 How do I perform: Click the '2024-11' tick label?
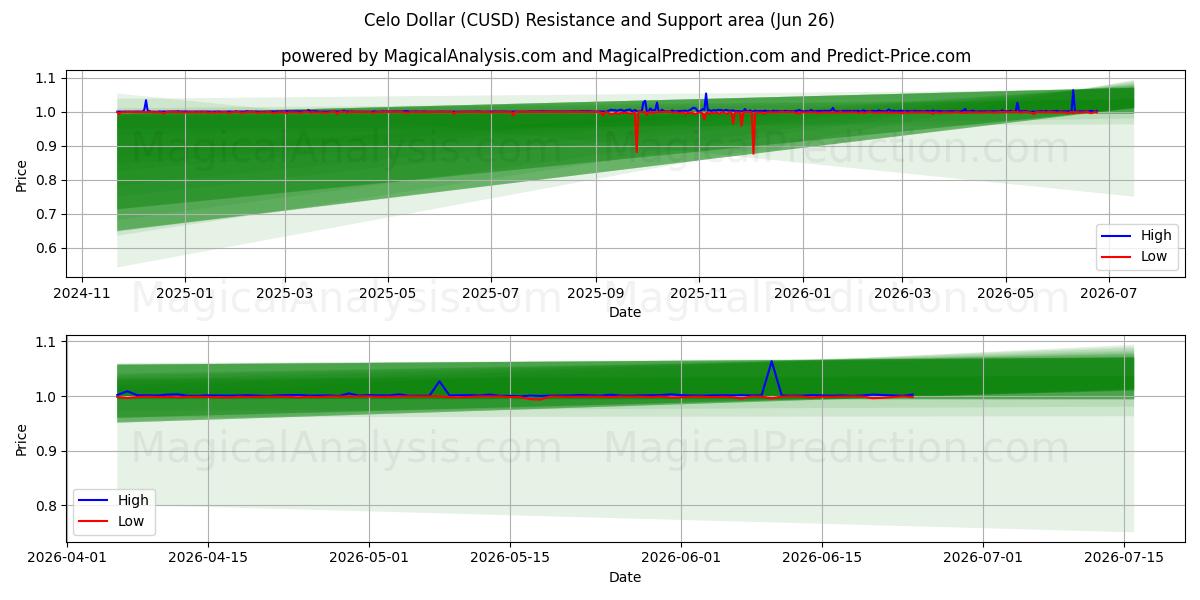pyautogui.click(x=81, y=293)
